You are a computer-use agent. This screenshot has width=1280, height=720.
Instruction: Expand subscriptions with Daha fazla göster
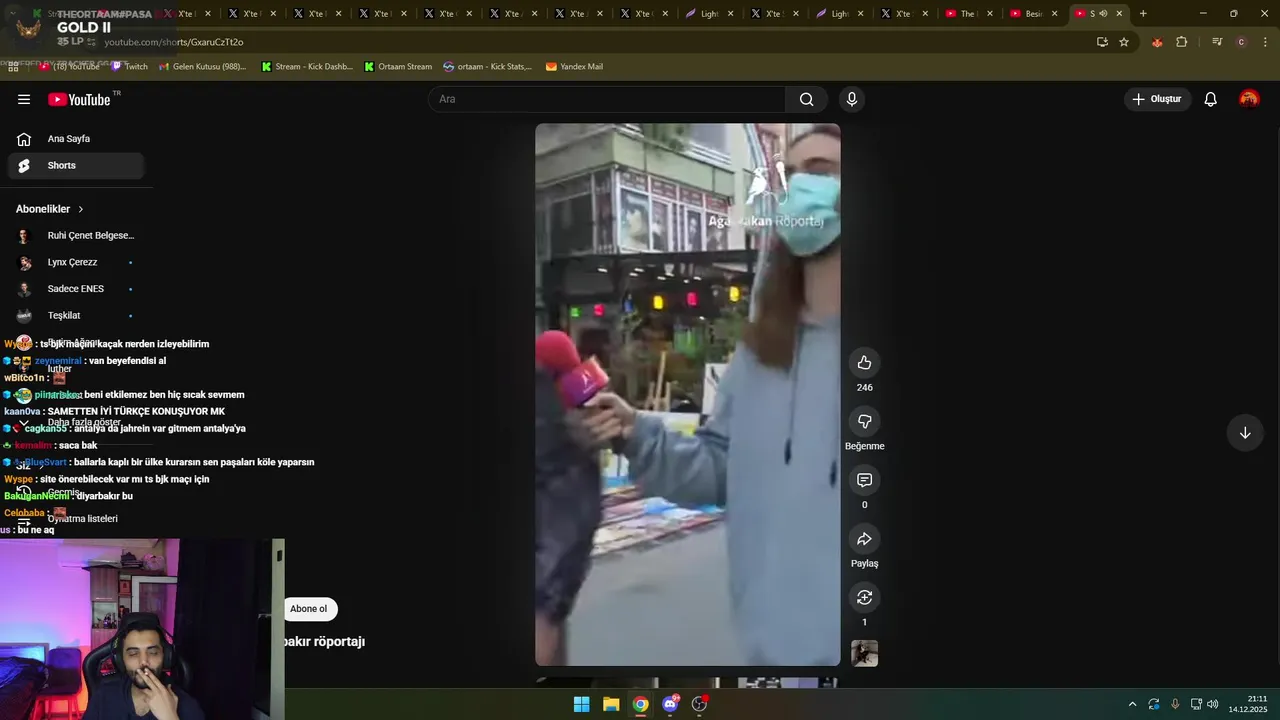[x=84, y=422]
